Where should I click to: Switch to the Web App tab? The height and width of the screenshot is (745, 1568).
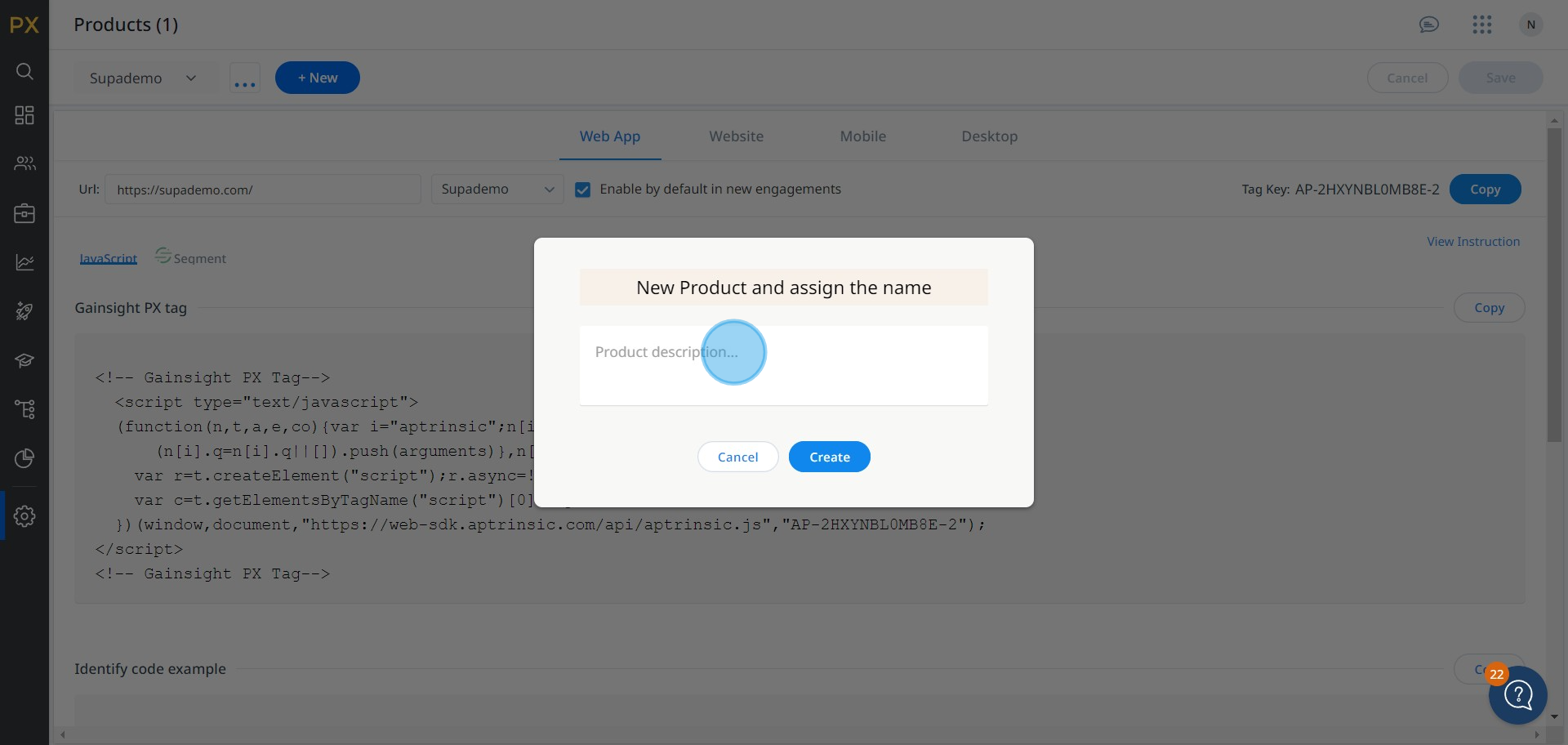610,136
